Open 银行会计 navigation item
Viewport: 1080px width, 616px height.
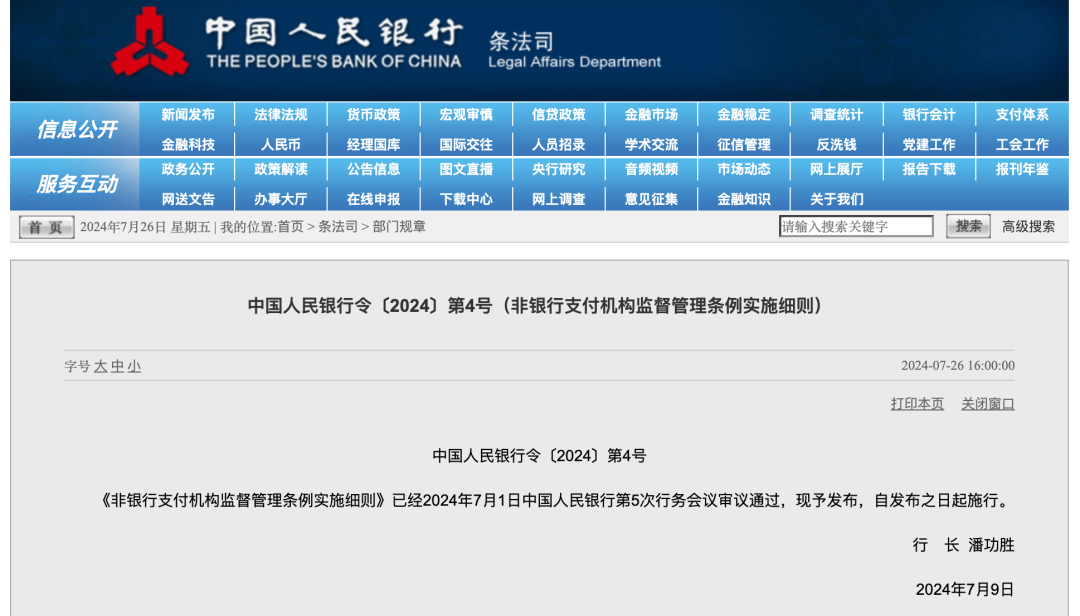tap(929, 115)
